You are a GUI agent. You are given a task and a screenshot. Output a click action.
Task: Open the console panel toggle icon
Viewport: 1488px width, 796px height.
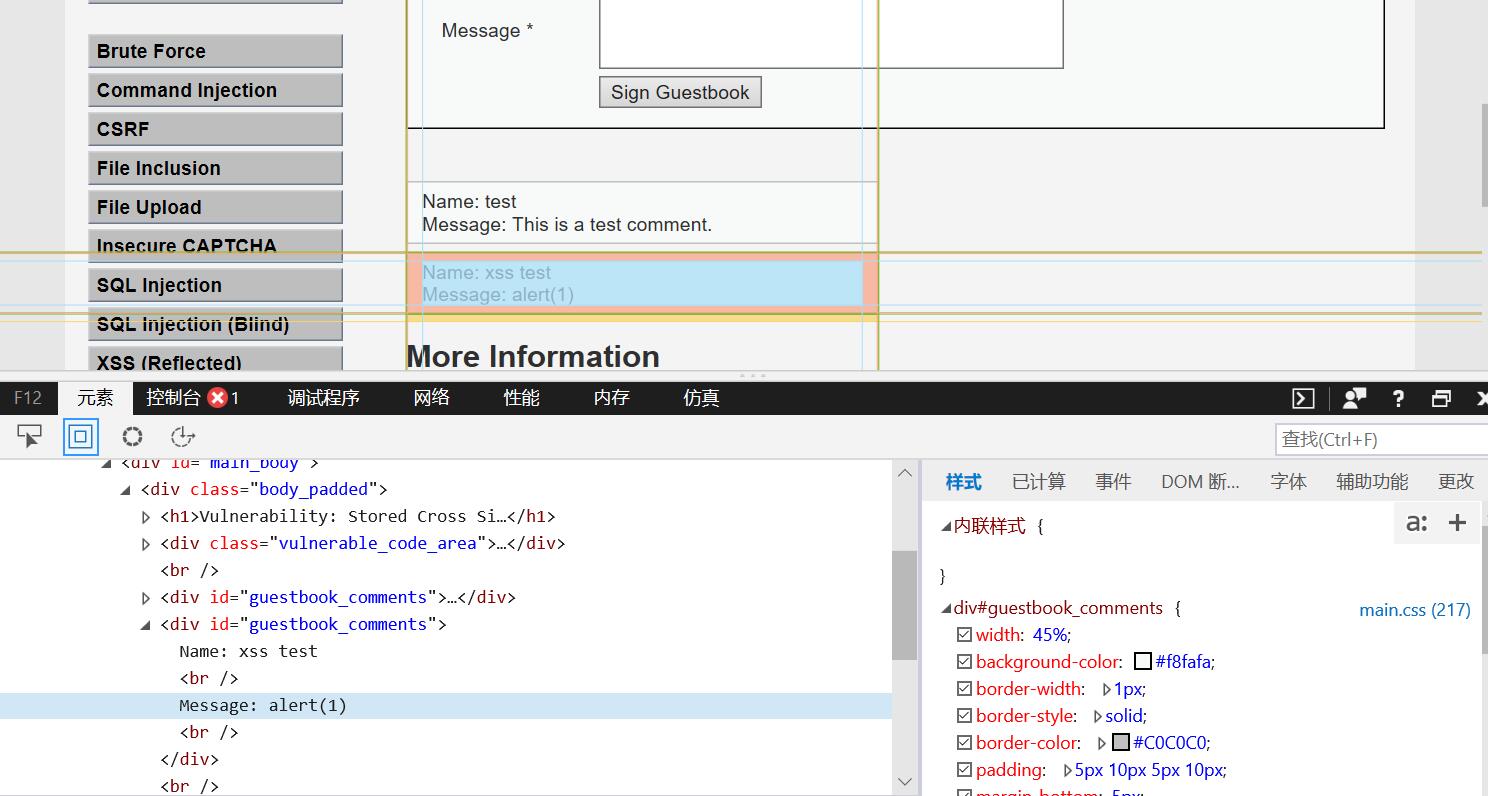1303,398
